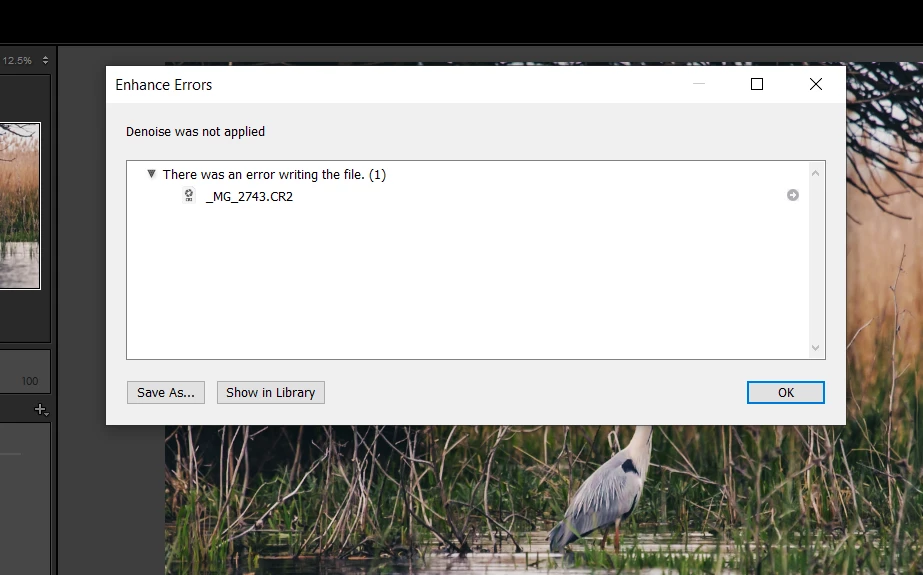Viewport: 923px width, 575px height.
Task: Click the scroll up arrow in error list
Action: pos(815,173)
